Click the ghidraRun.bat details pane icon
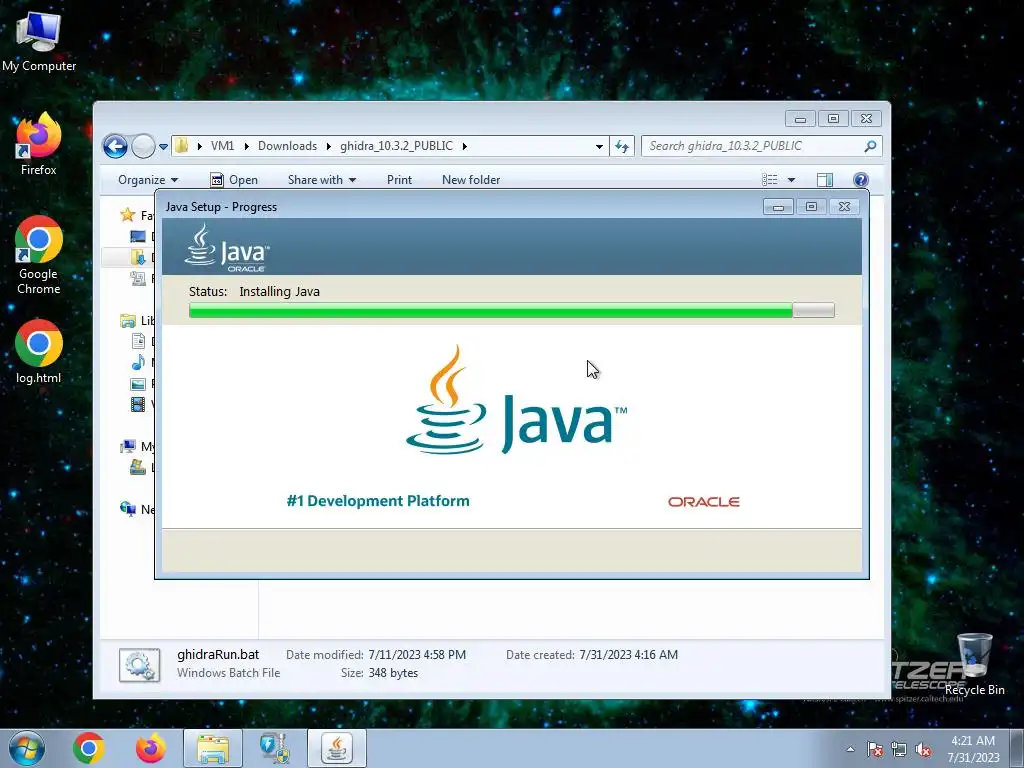This screenshot has width=1024, height=768. [139, 665]
